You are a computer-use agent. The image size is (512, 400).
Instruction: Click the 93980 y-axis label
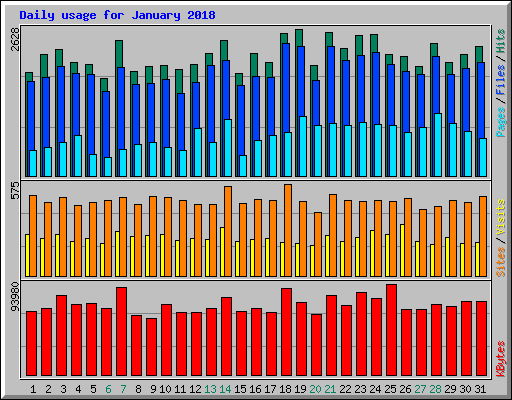15,297
